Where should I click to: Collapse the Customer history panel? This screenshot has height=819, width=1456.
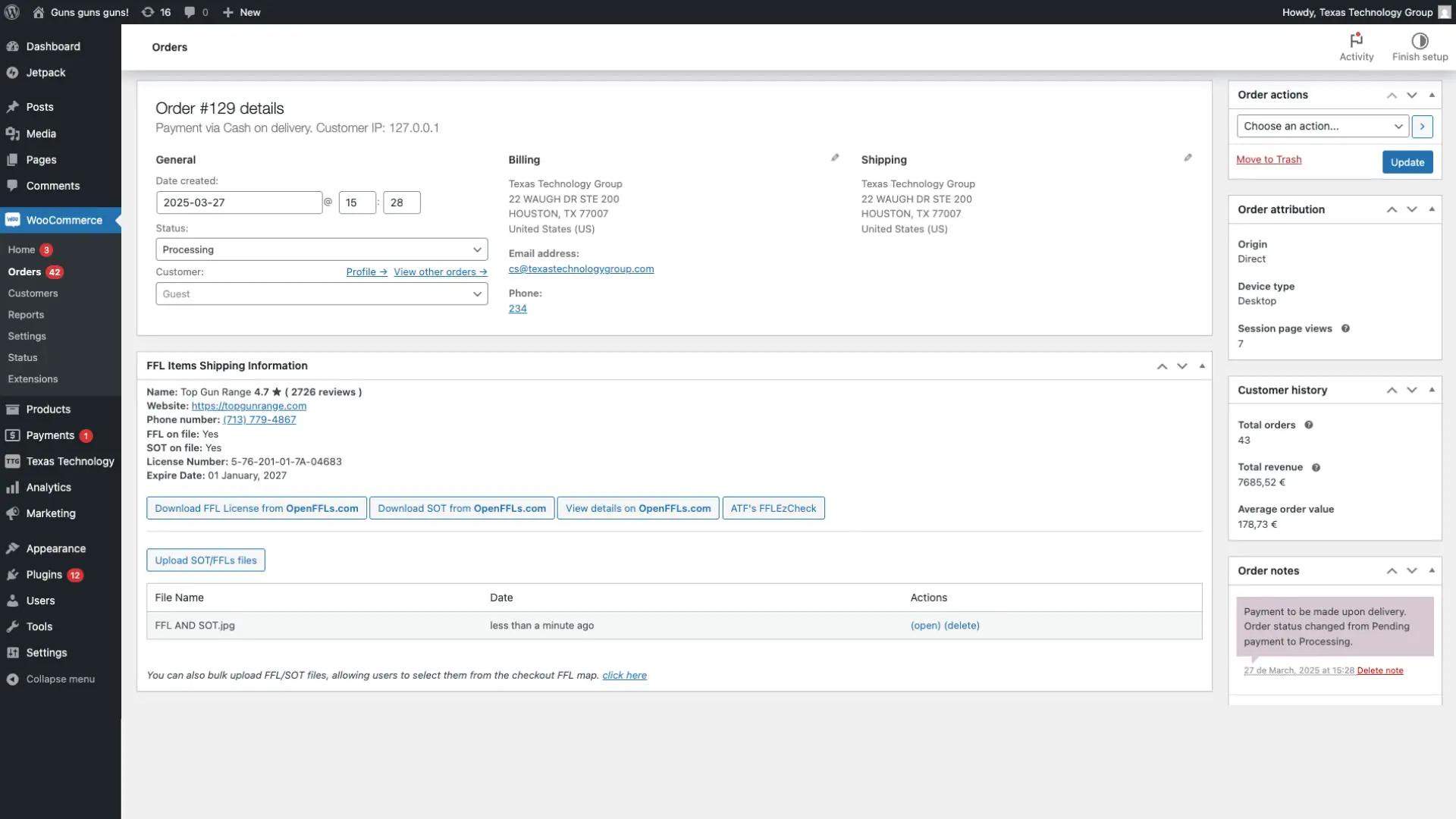1432,390
